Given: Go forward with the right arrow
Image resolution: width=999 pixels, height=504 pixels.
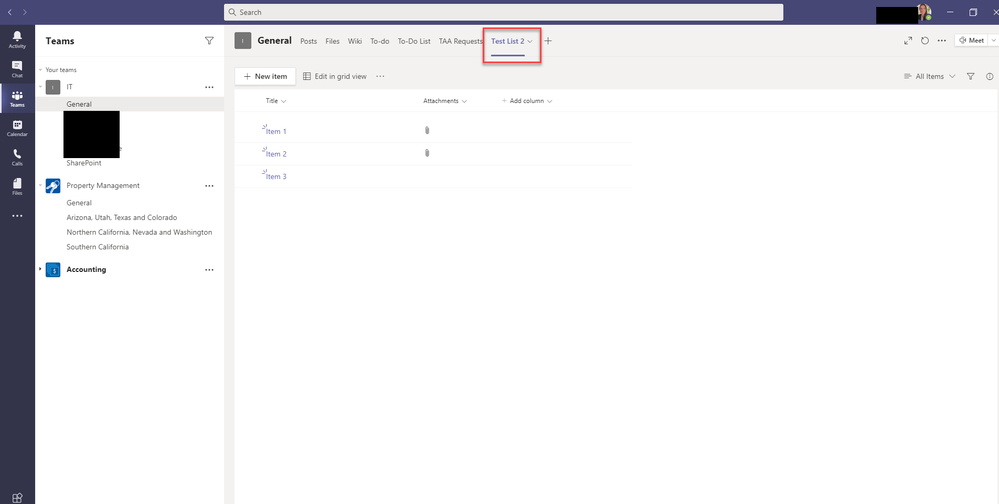Looking at the screenshot, I should (x=25, y=12).
